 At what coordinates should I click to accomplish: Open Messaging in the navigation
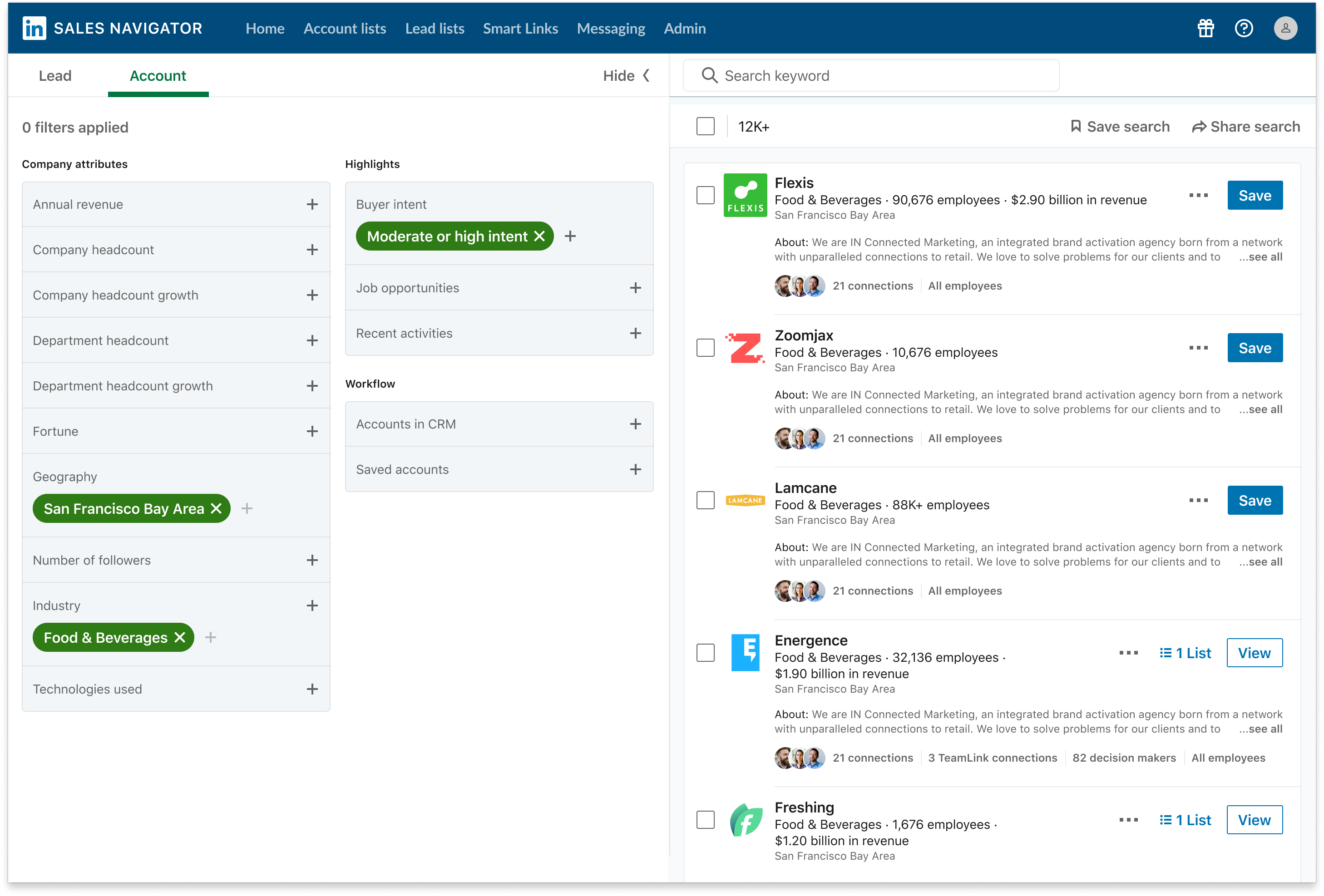(x=611, y=29)
